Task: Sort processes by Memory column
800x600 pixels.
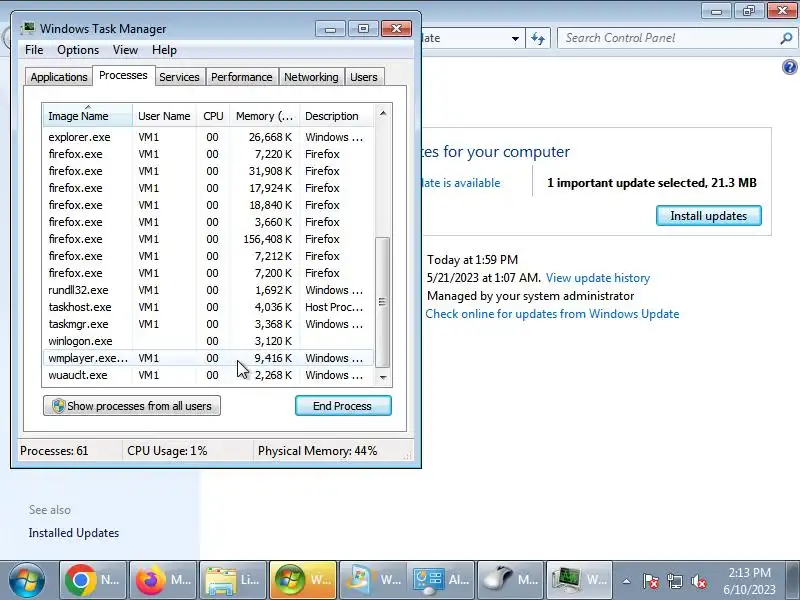Action: (x=264, y=116)
